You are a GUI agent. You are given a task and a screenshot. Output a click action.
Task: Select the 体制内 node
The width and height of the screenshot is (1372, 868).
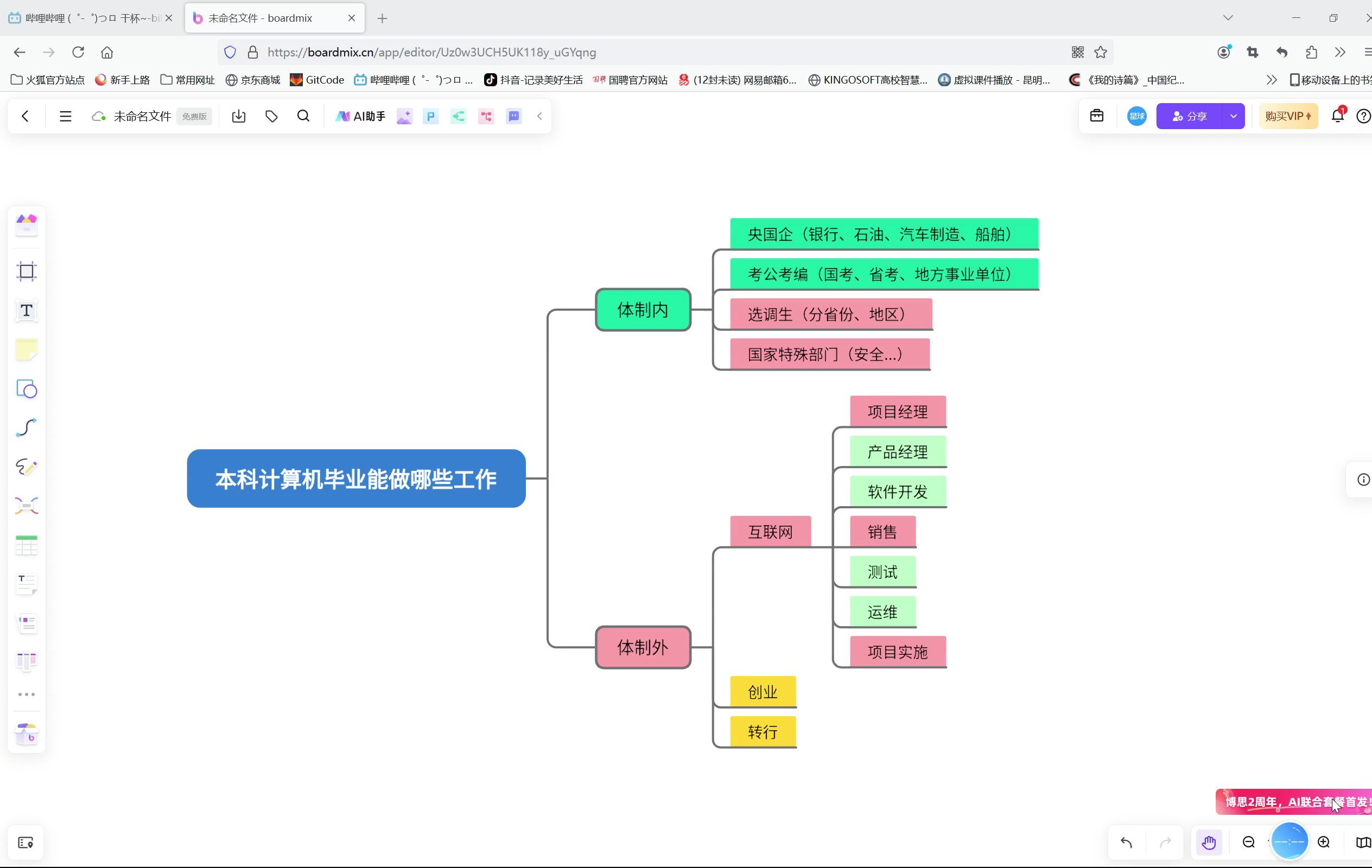643,310
